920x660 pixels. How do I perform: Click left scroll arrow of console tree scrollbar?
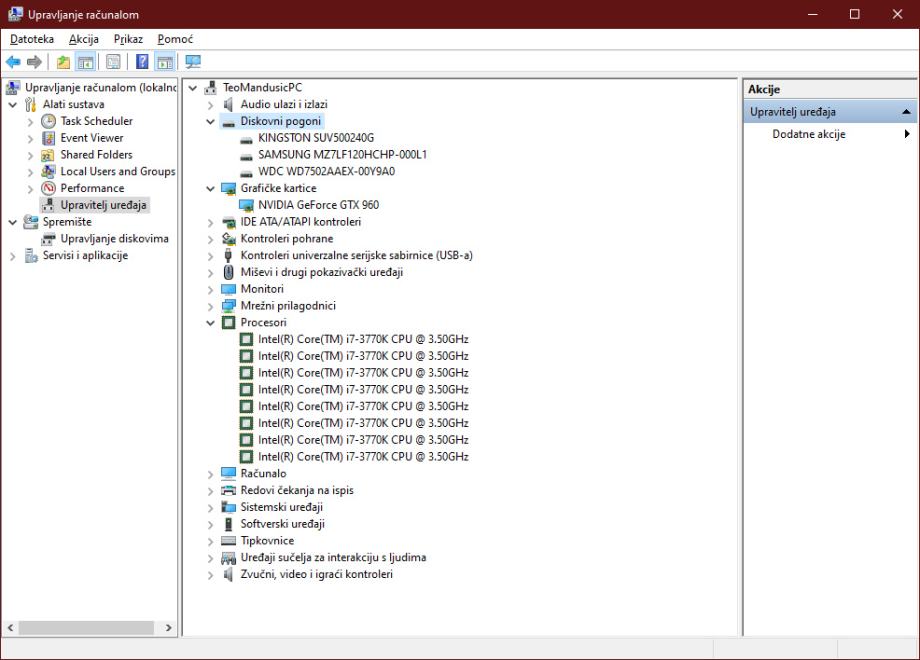(10, 628)
